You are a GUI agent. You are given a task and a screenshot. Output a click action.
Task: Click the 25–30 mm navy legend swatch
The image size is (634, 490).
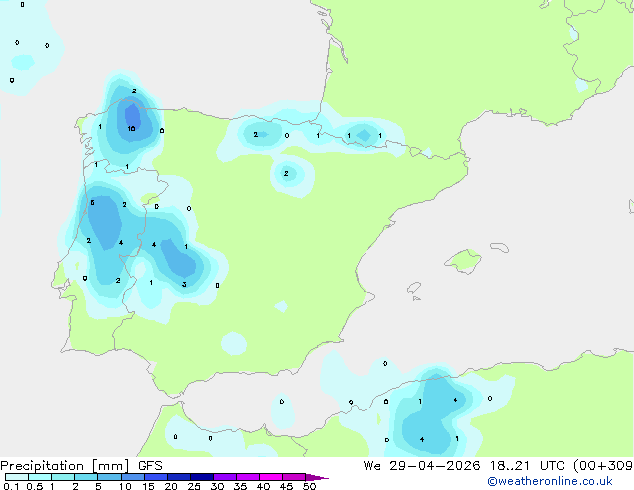tap(202, 477)
